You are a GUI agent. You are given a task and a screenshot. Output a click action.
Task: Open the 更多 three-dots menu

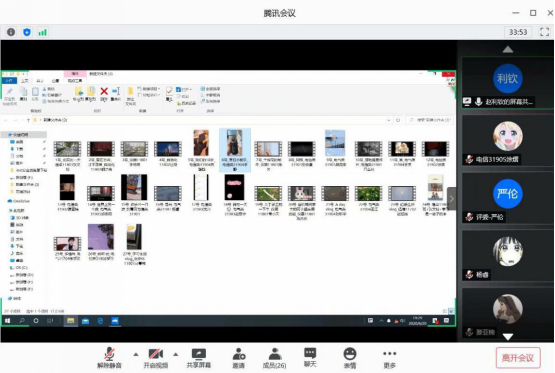[x=389, y=358]
